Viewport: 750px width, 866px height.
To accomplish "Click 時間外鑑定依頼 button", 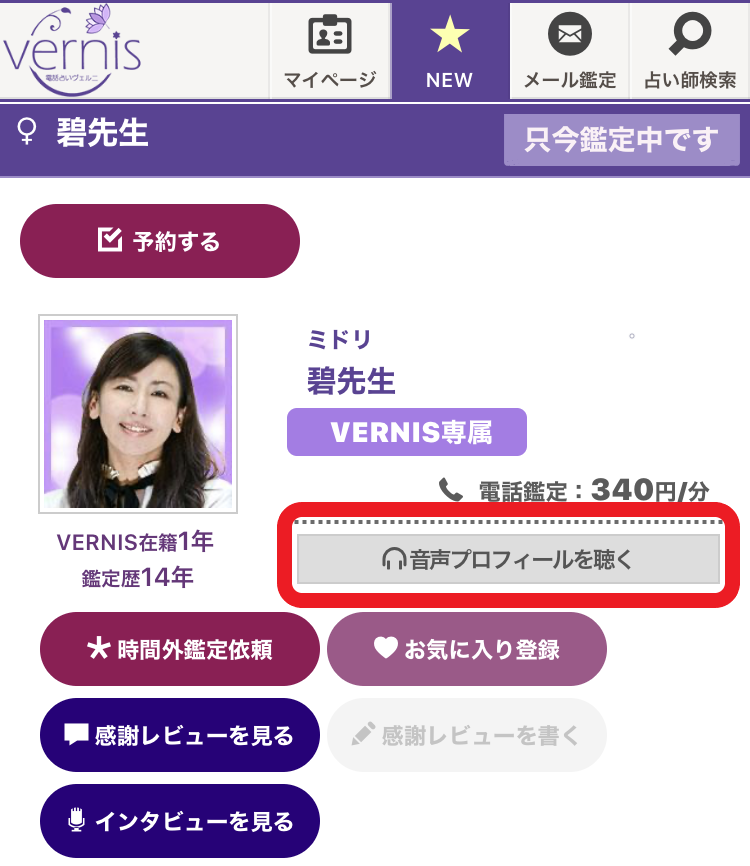I will pos(180,649).
